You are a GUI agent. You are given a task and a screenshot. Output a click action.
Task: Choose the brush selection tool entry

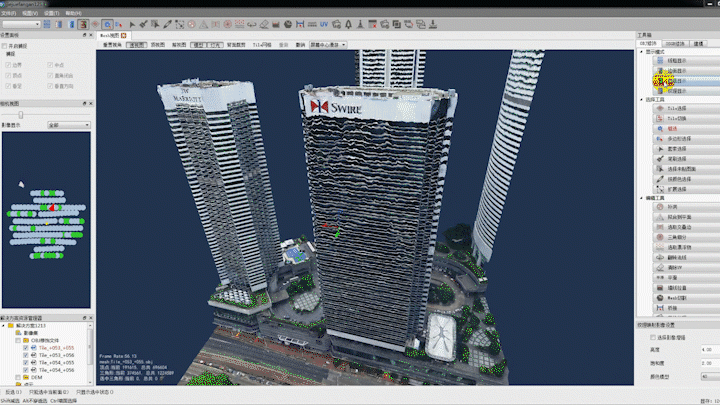tap(686, 159)
